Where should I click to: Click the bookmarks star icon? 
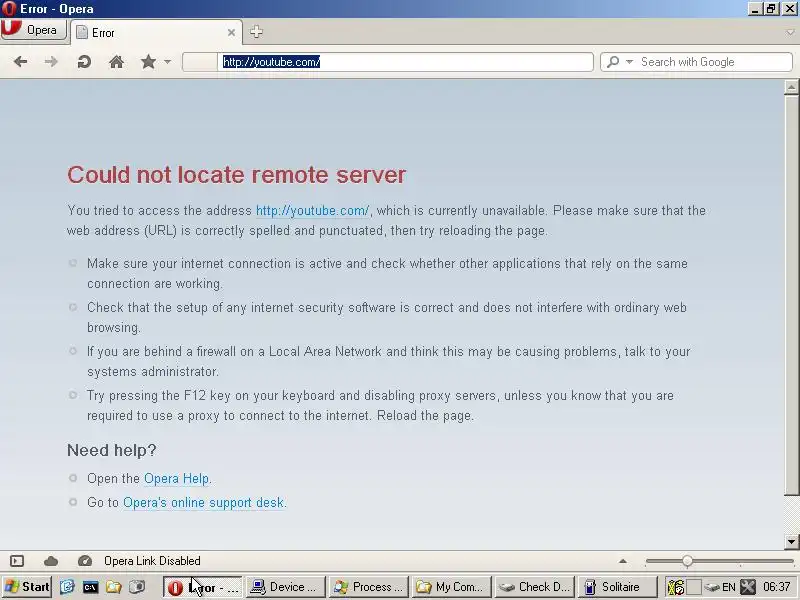(148, 62)
